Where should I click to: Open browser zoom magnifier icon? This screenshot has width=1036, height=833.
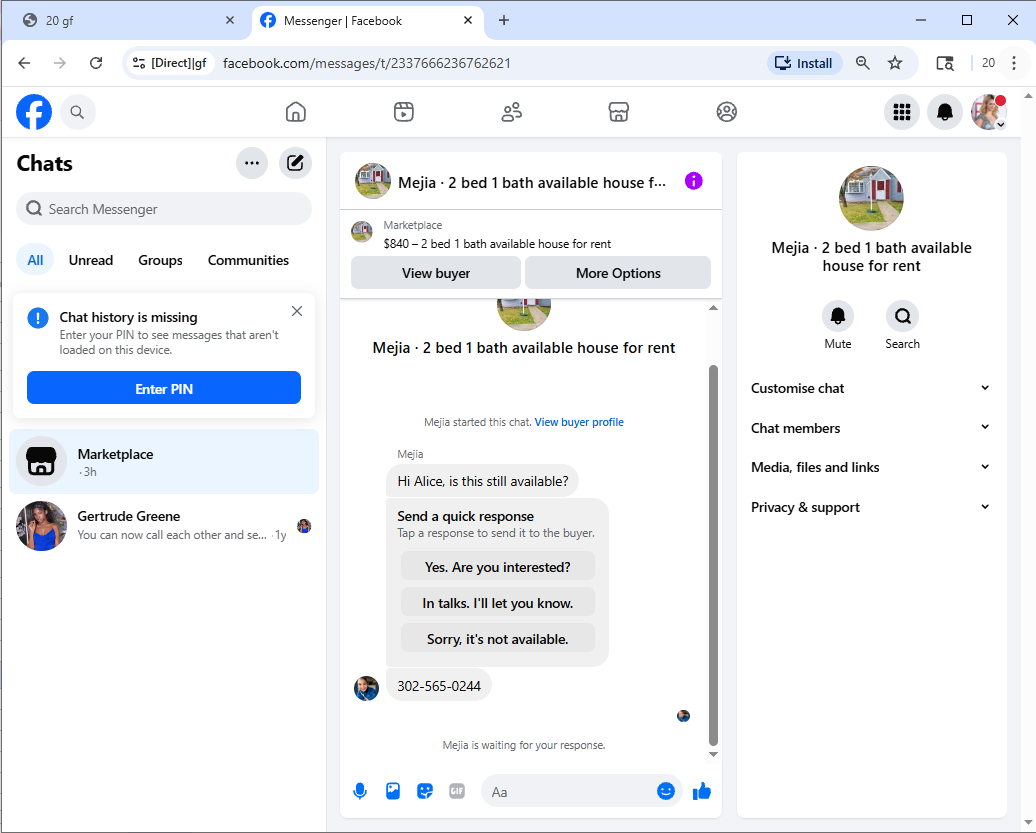pyautogui.click(x=862, y=63)
